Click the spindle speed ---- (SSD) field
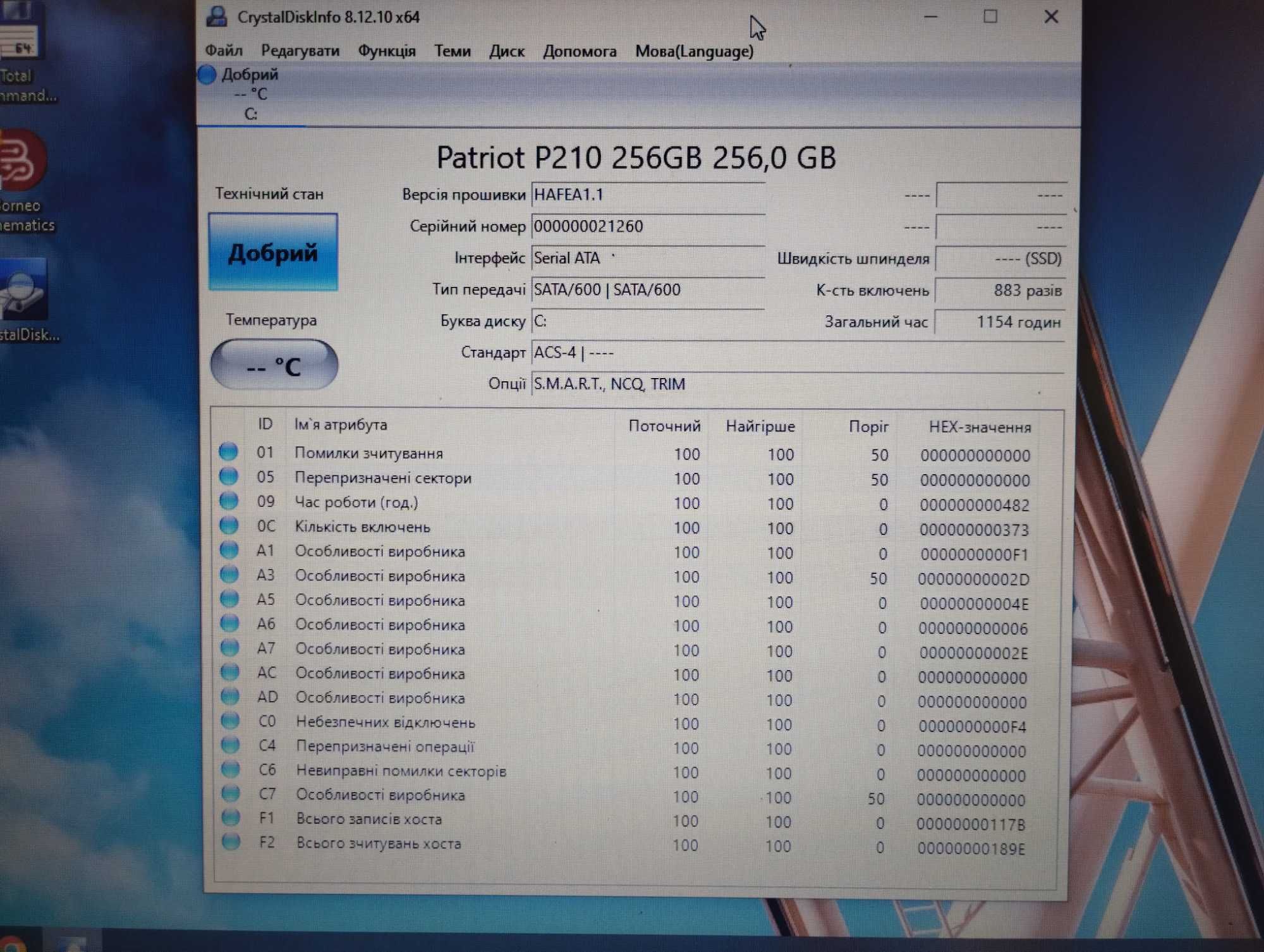This screenshot has width=1264, height=952. pyautogui.click(x=1000, y=259)
